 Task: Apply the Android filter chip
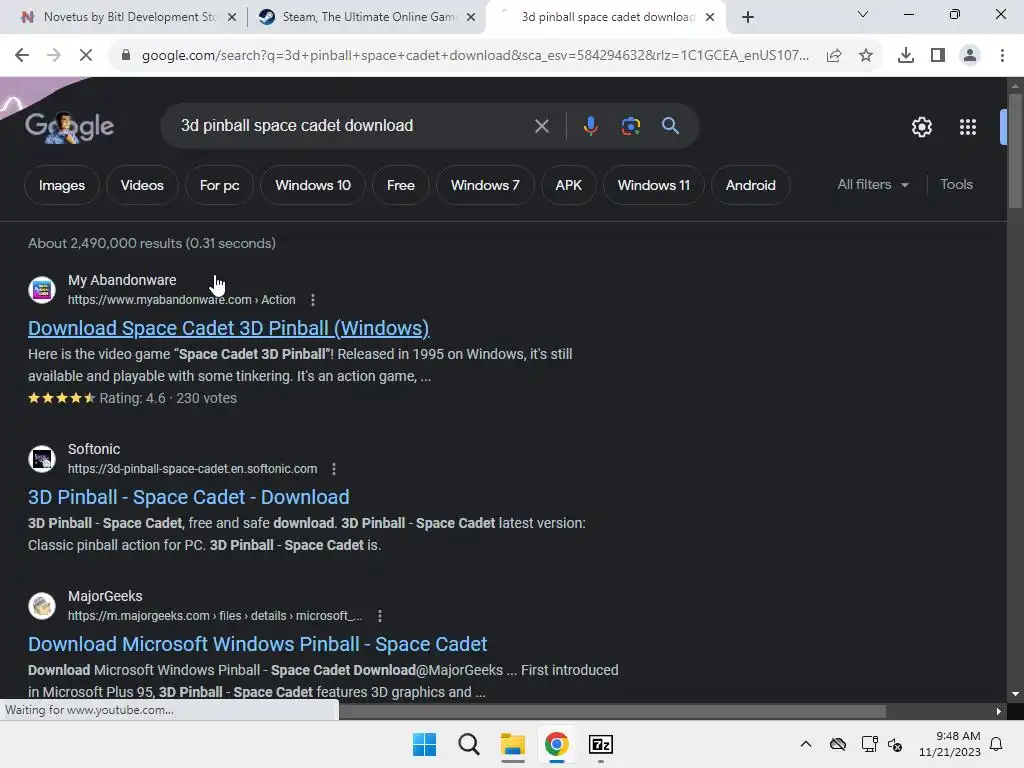(751, 185)
